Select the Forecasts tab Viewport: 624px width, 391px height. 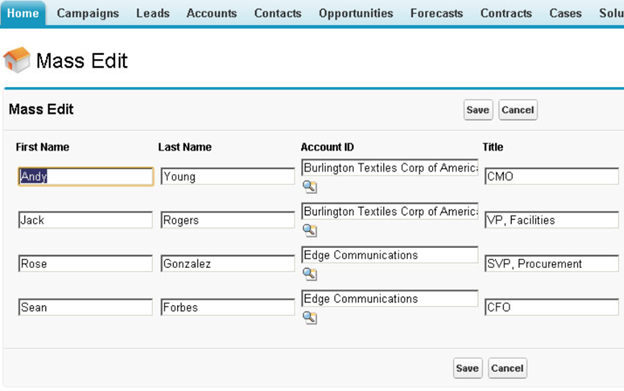[x=437, y=13]
